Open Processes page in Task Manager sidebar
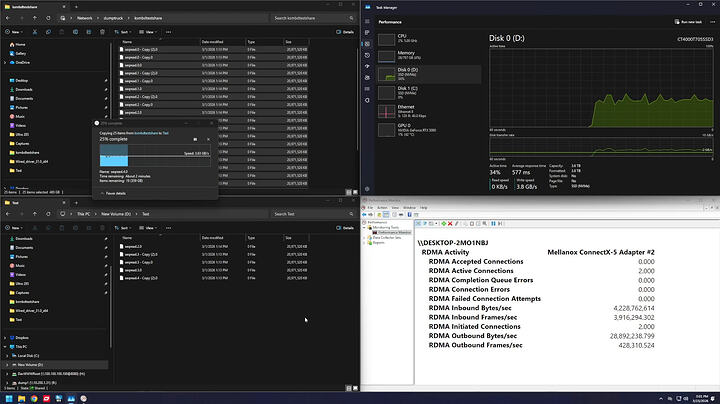This screenshot has height=404, width=720. pos(367,33)
